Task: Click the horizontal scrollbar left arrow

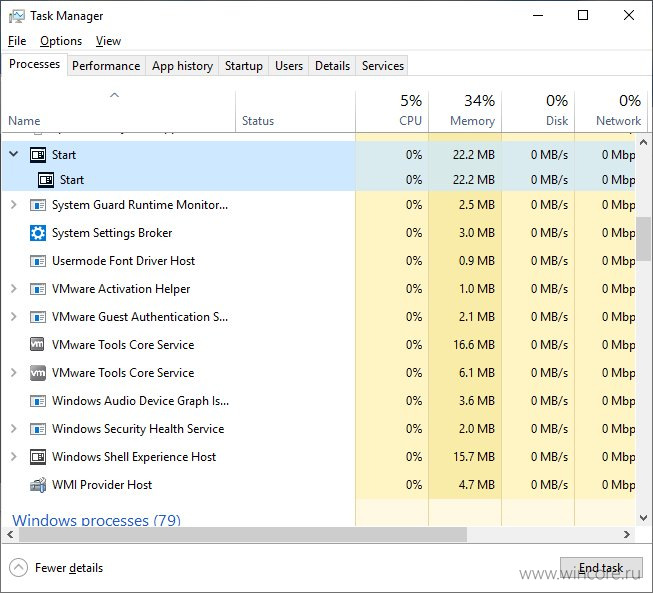Action: (10, 534)
